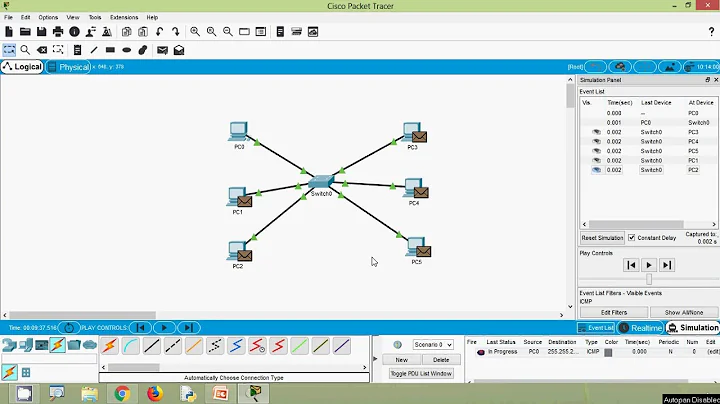Screen dimensions: 720x404
Task: Select the Place Note tool
Action: (78, 50)
